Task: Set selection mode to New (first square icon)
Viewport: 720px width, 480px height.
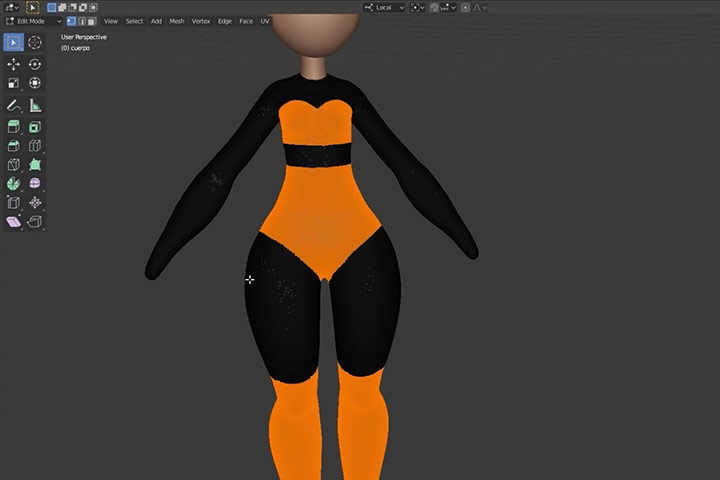Action: pos(51,7)
